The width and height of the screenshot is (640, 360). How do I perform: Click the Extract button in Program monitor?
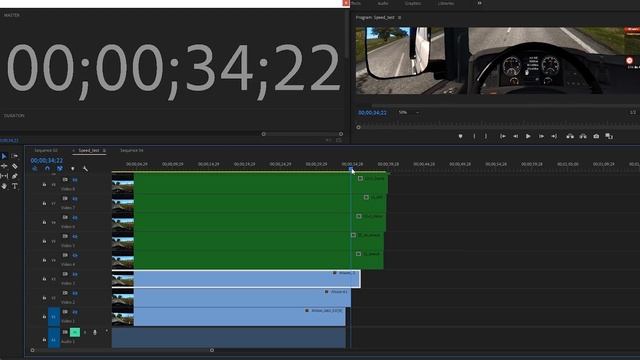point(583,136)
